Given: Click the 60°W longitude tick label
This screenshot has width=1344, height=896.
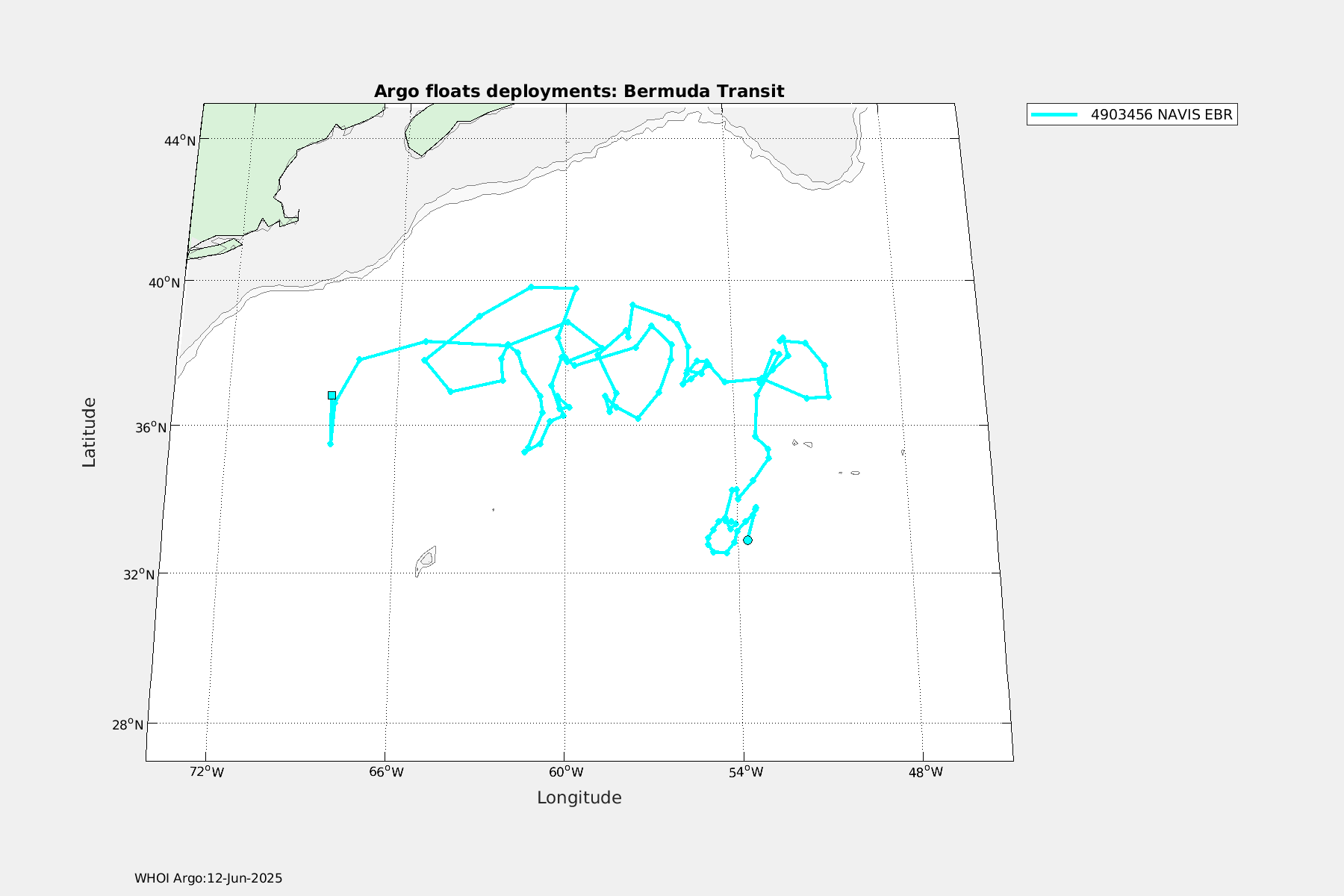Looking at the screenshot, I should point(566,771).
